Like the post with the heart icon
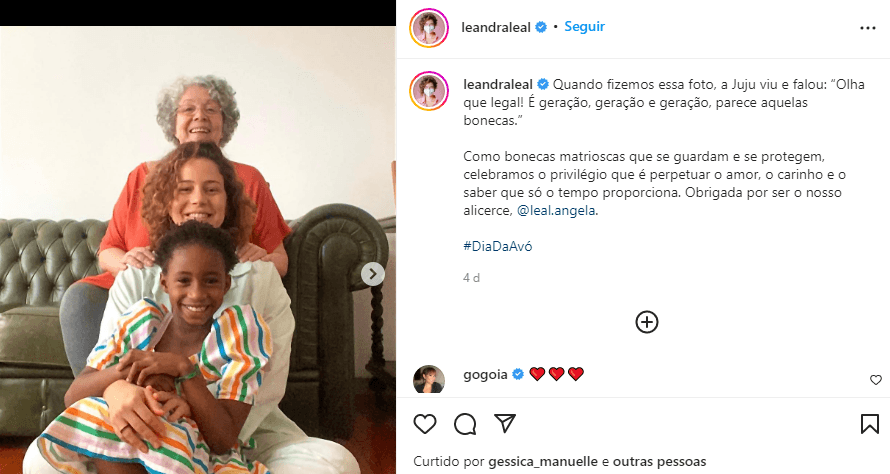This screenshot has width=890, height=474. point(425,424)
